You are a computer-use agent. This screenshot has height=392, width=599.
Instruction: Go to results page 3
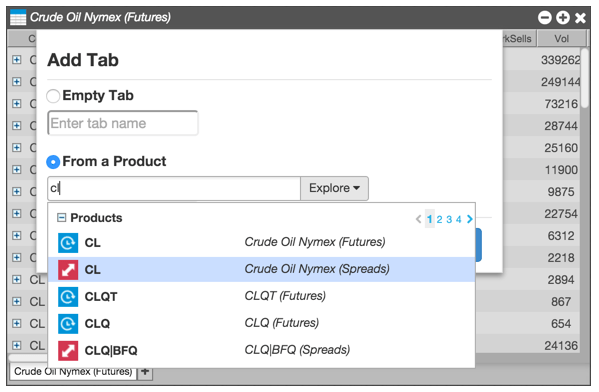click(x=449, y=219)
